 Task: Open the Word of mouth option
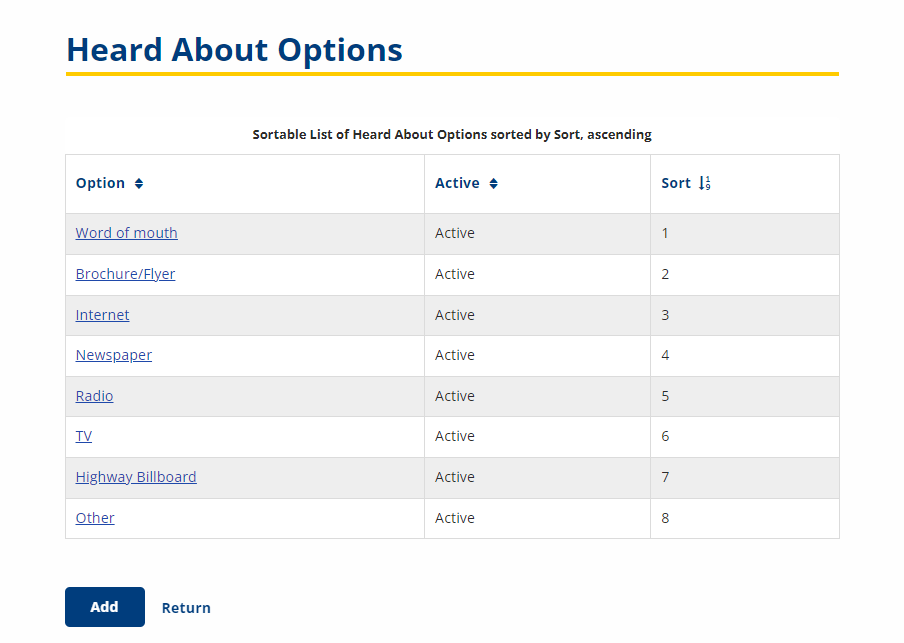pyautogui.click(x=126, y=233)
